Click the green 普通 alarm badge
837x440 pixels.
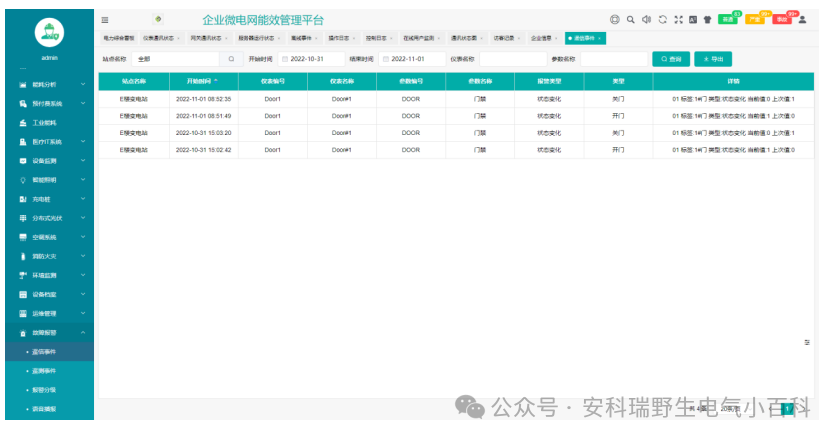728,20
